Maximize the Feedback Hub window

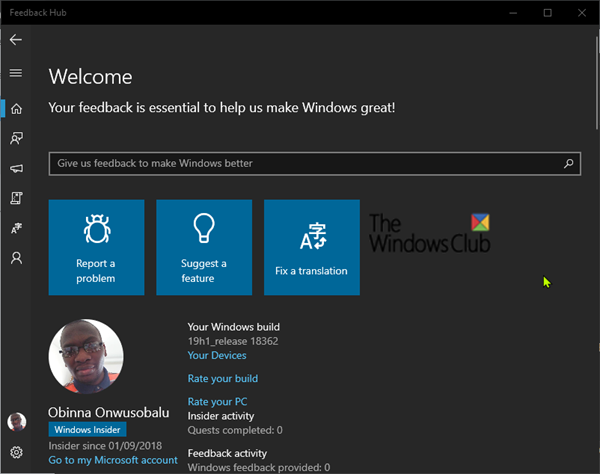pos(548,13)
